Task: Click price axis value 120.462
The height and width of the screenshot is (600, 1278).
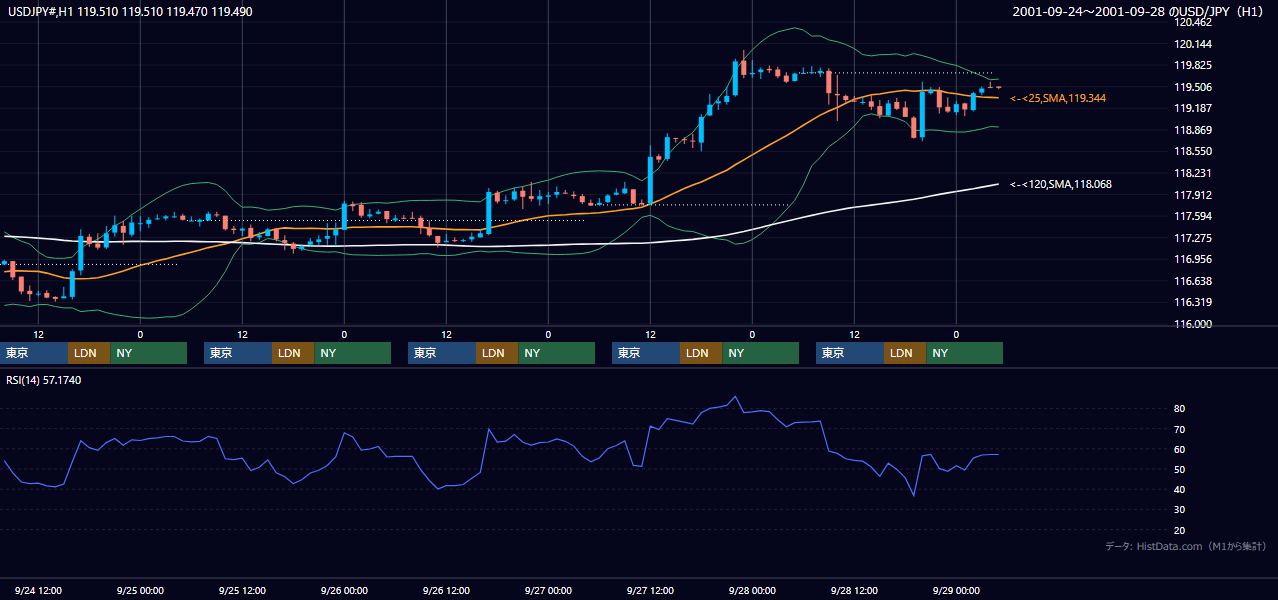Action: pos(1194,22)
